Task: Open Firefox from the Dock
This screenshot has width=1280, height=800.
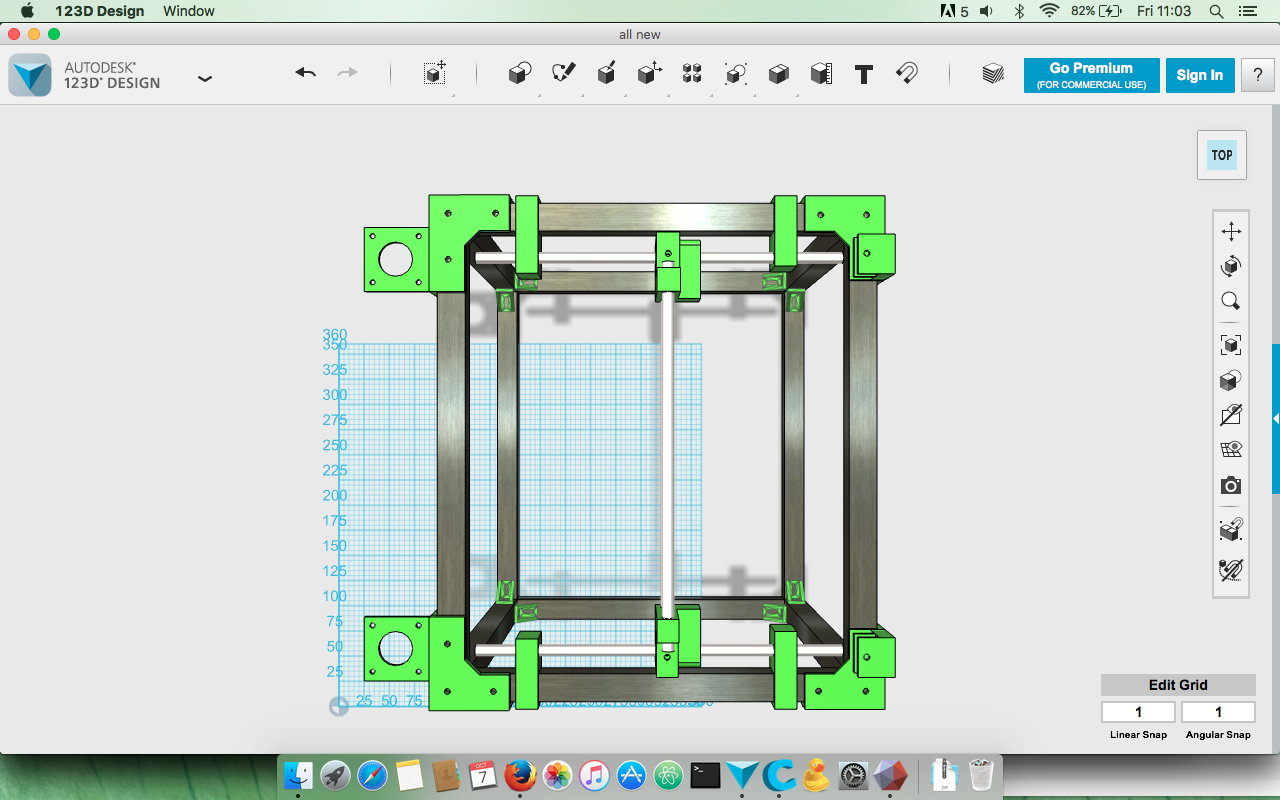Action: tap(520, 775)
